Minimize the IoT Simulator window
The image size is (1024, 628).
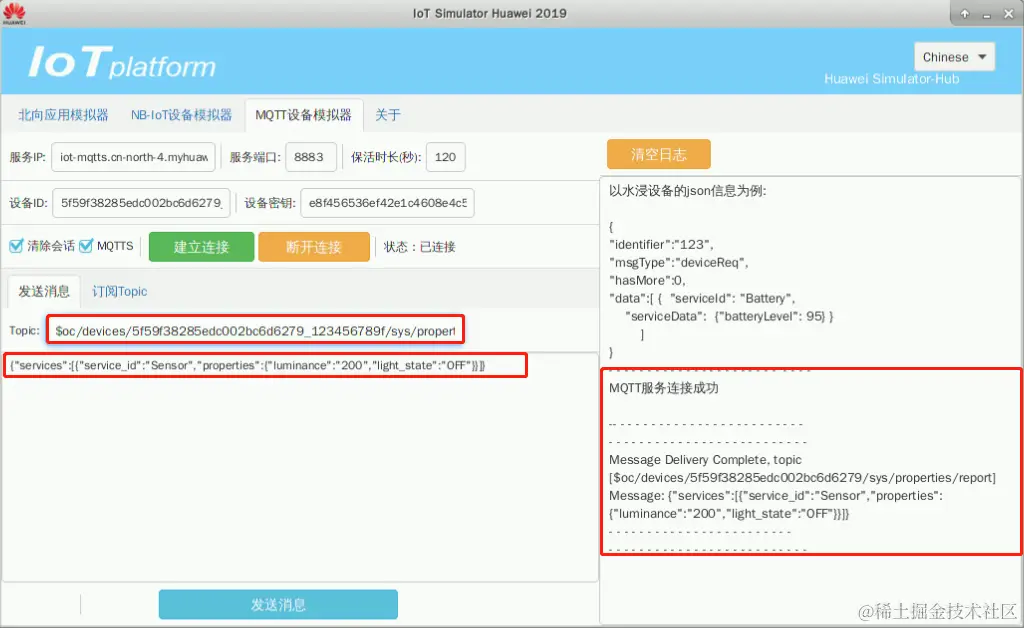(987, 14)
